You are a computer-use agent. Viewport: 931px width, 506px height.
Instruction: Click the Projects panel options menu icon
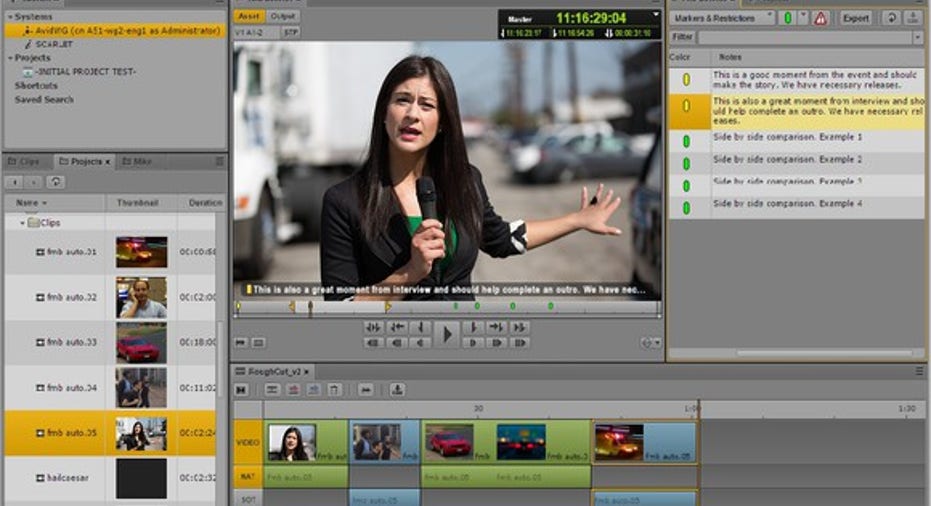point(219,161)
